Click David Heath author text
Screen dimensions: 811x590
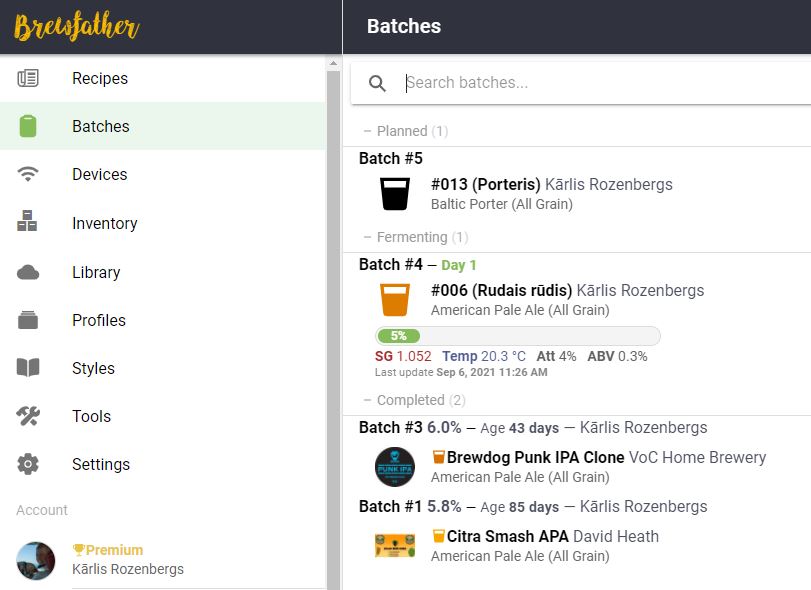point(616,536)
